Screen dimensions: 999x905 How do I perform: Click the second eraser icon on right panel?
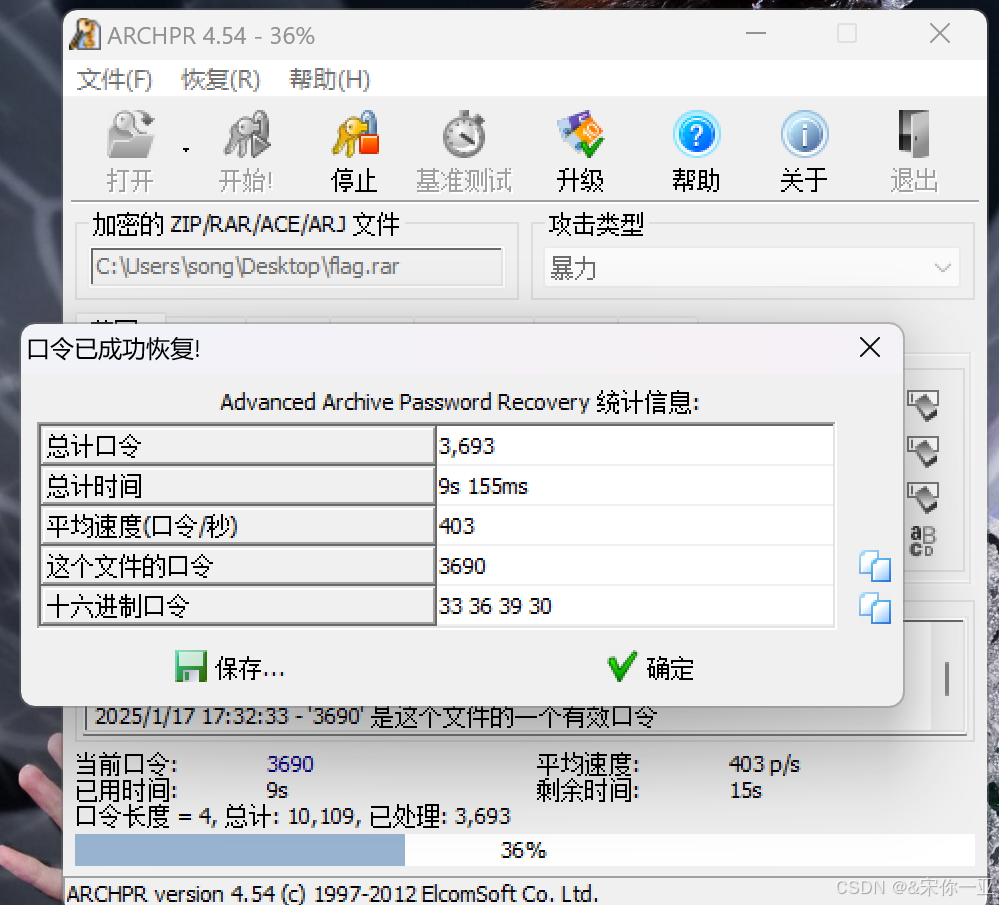click(x=923, y=451)
